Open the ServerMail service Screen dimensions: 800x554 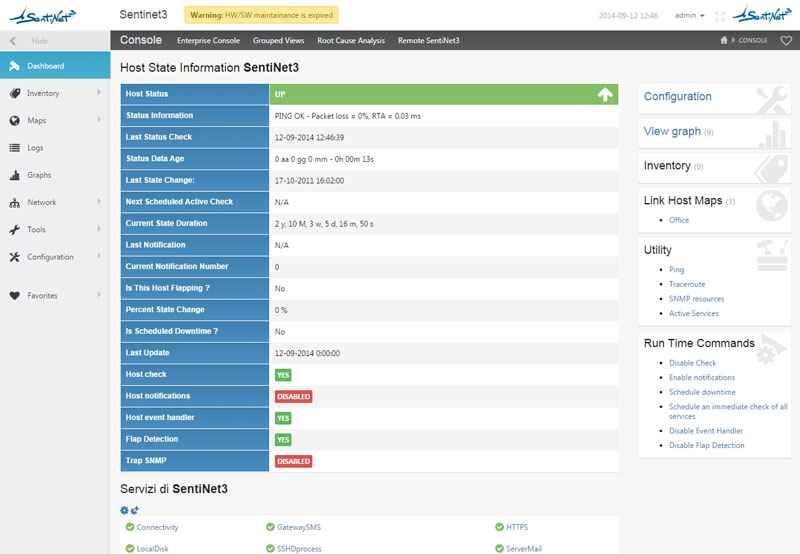(523, 549)
